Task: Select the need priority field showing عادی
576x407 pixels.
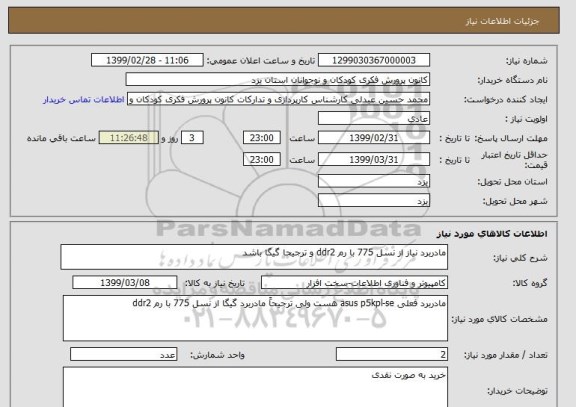Action: coord(374,119)
